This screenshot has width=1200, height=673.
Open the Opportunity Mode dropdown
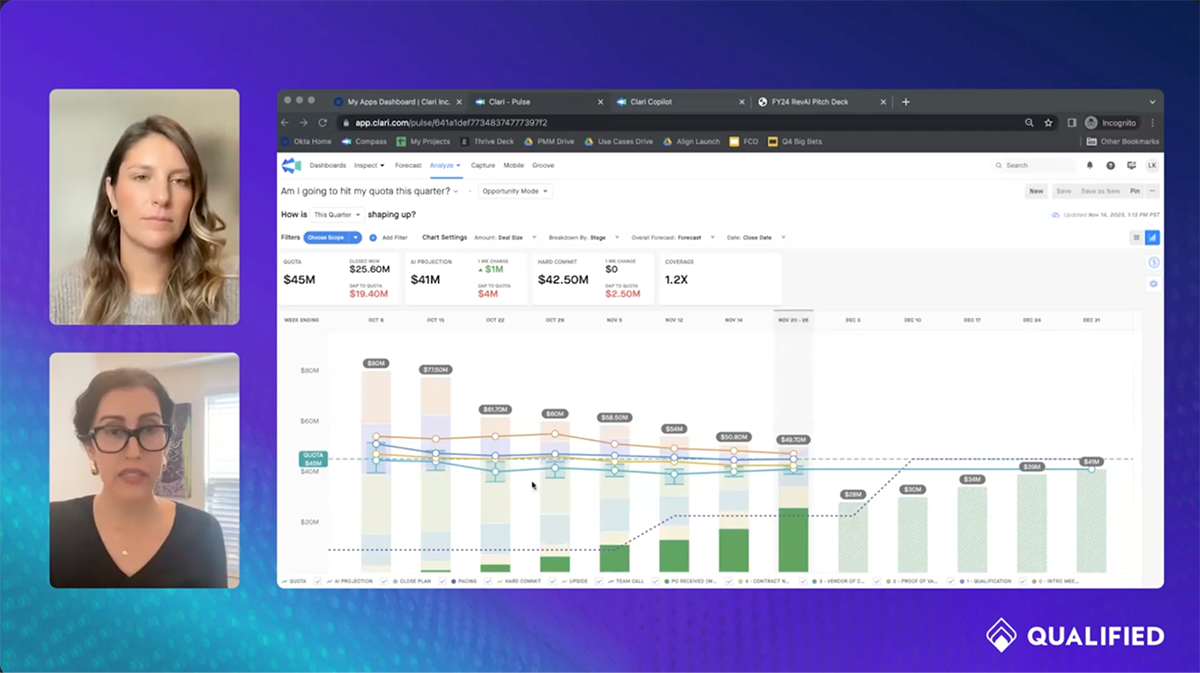[x=516, y=190]
